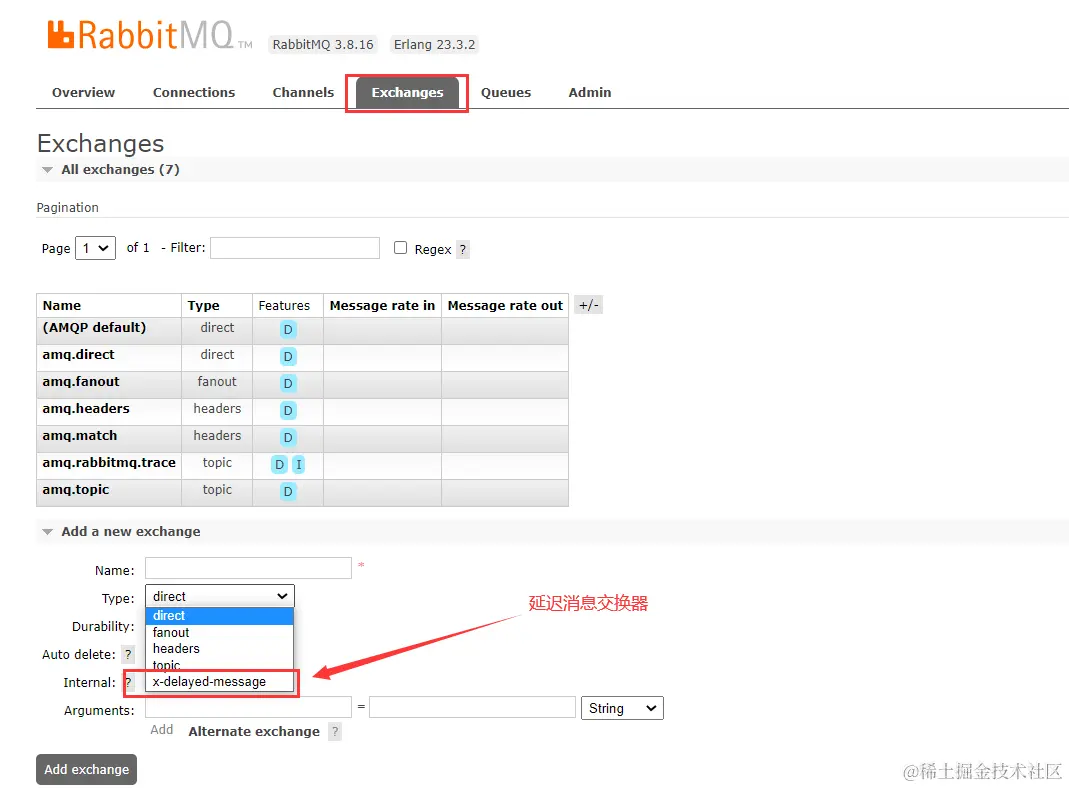Image resolution: width=1069 pixels, height=788 pixels.
Task: Select headers in the type list
Action: coord(220,649)
